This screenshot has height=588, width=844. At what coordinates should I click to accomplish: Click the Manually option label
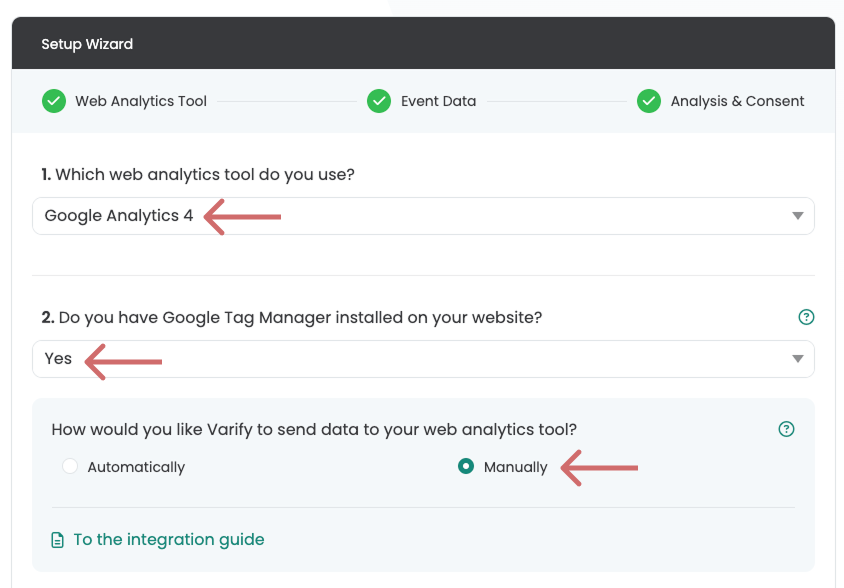515,467
